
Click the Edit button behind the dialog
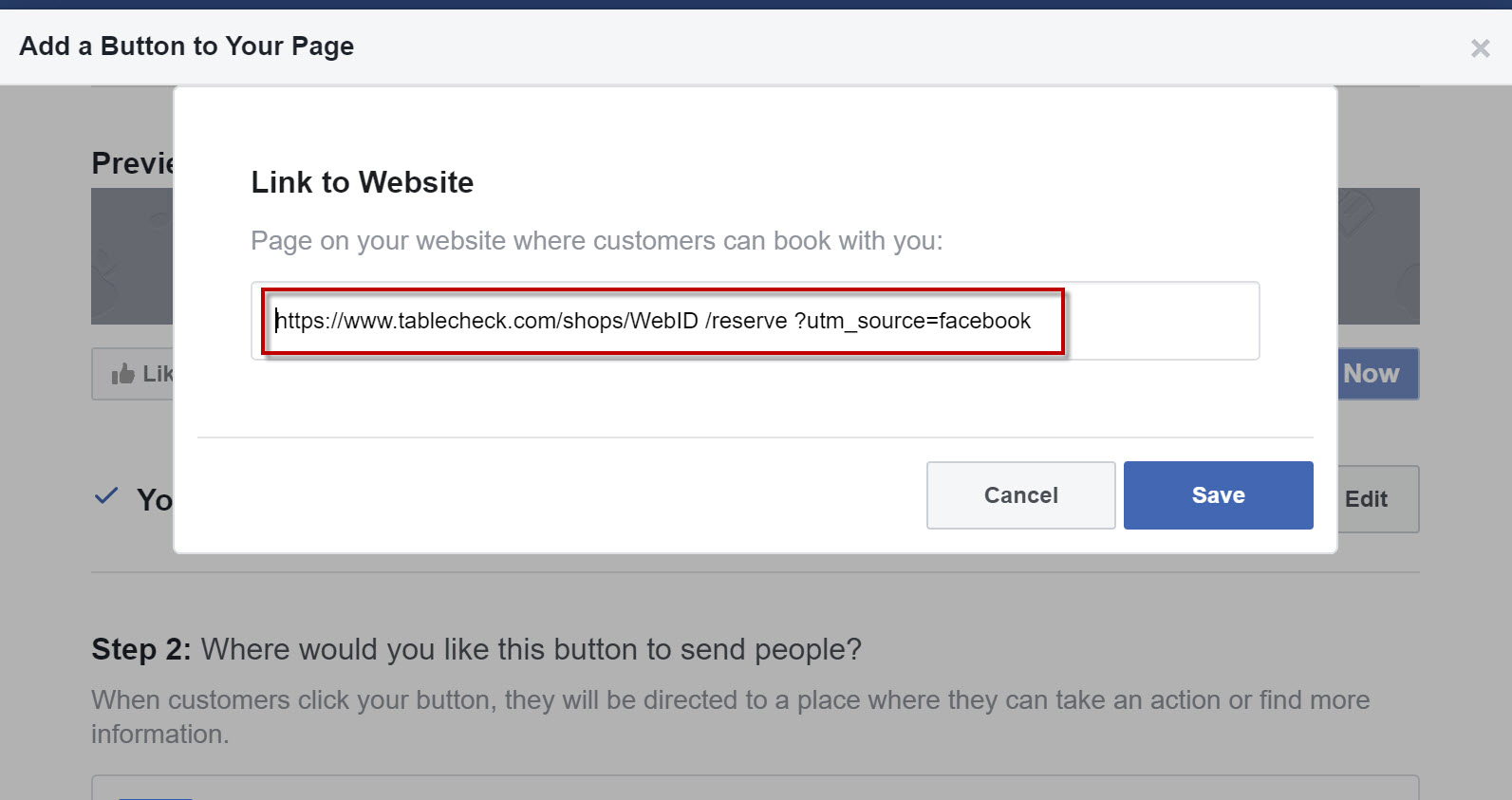pyautogui.click(x=1378, y=499)
